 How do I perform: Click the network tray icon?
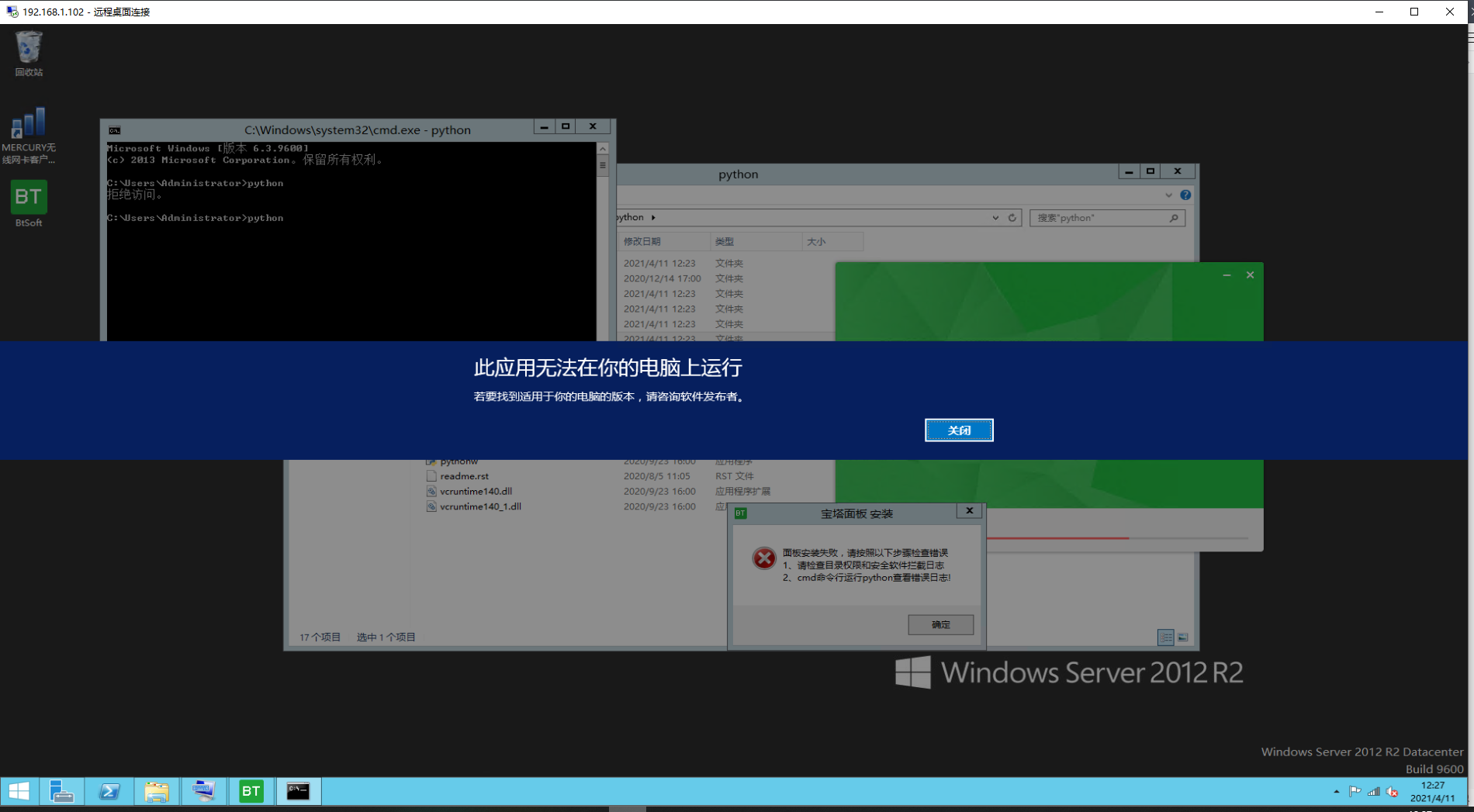point(1374,792)
